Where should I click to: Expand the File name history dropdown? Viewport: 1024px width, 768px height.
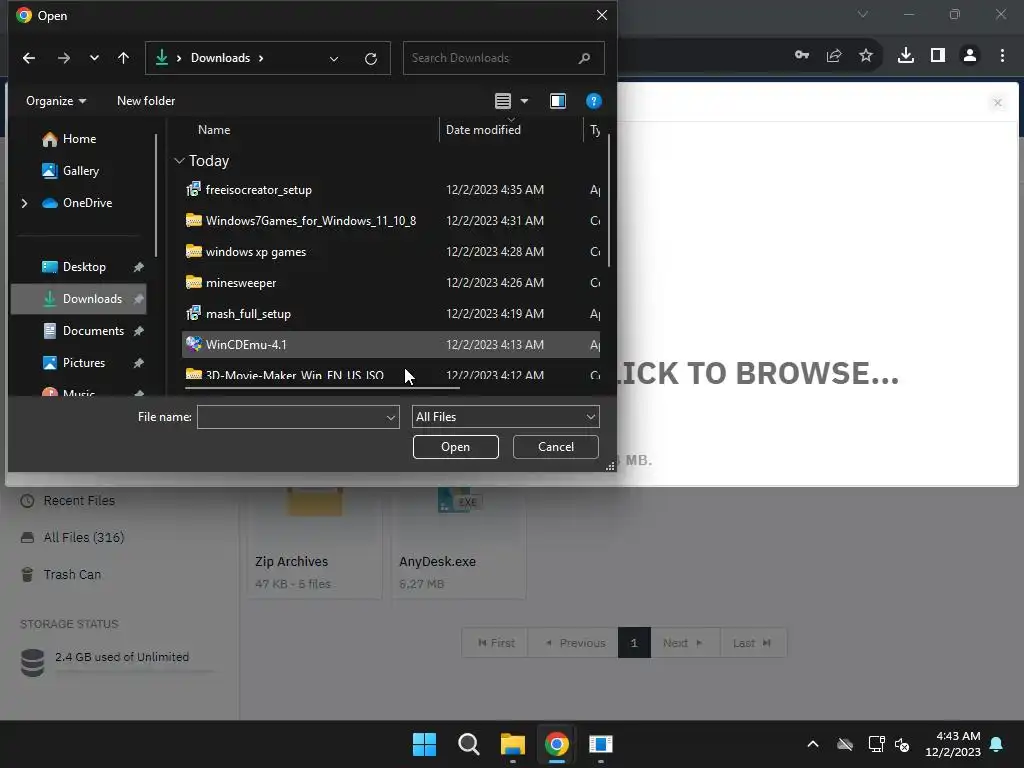point(391,417)
